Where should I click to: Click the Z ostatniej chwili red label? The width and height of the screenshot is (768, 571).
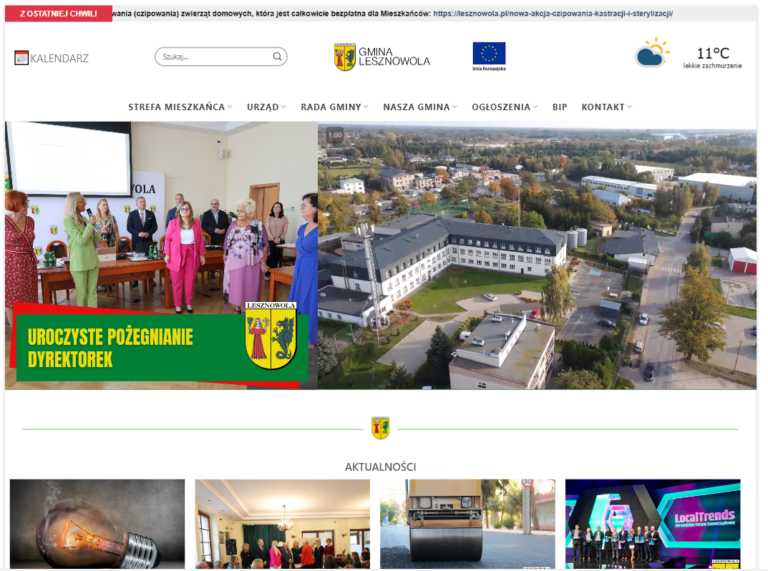58,14
